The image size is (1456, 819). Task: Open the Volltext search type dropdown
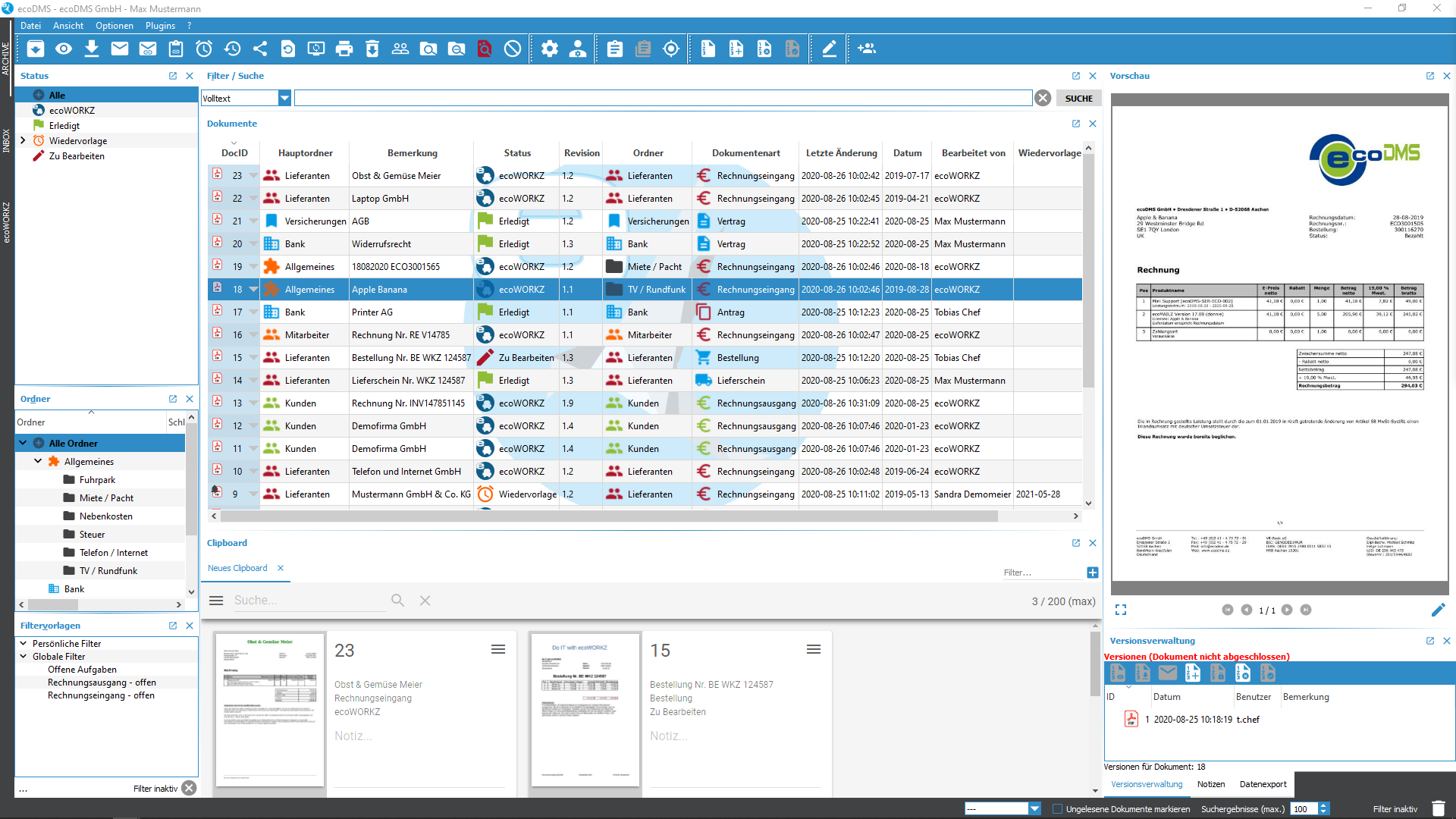coord(284,98)
